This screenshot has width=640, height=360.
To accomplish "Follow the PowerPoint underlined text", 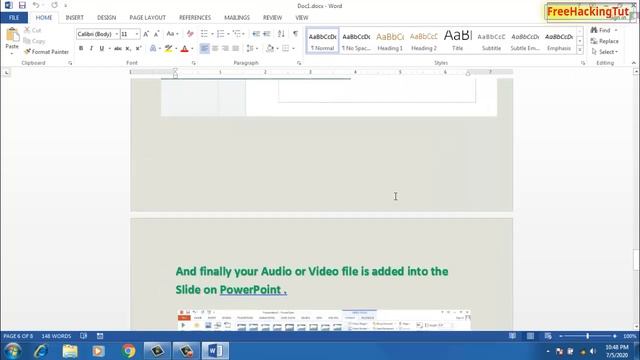I will [253, 290].
